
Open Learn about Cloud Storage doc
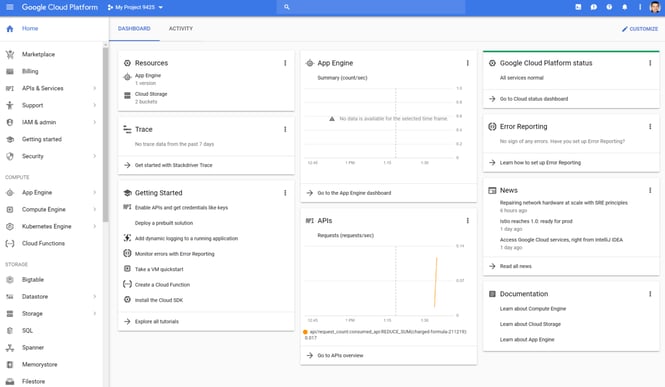(x=530, y=324)
